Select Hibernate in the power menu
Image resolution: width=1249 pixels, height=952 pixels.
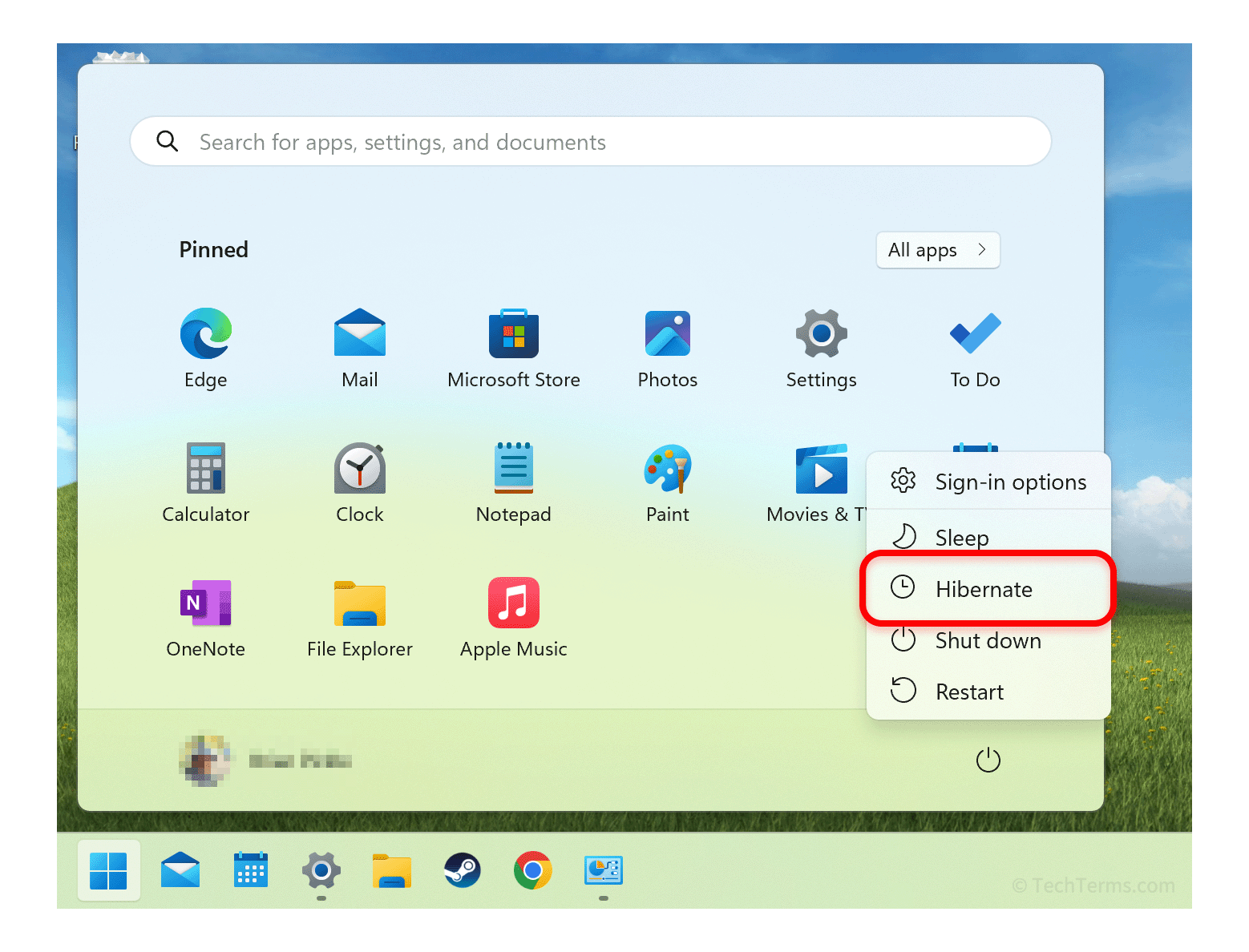988,589
